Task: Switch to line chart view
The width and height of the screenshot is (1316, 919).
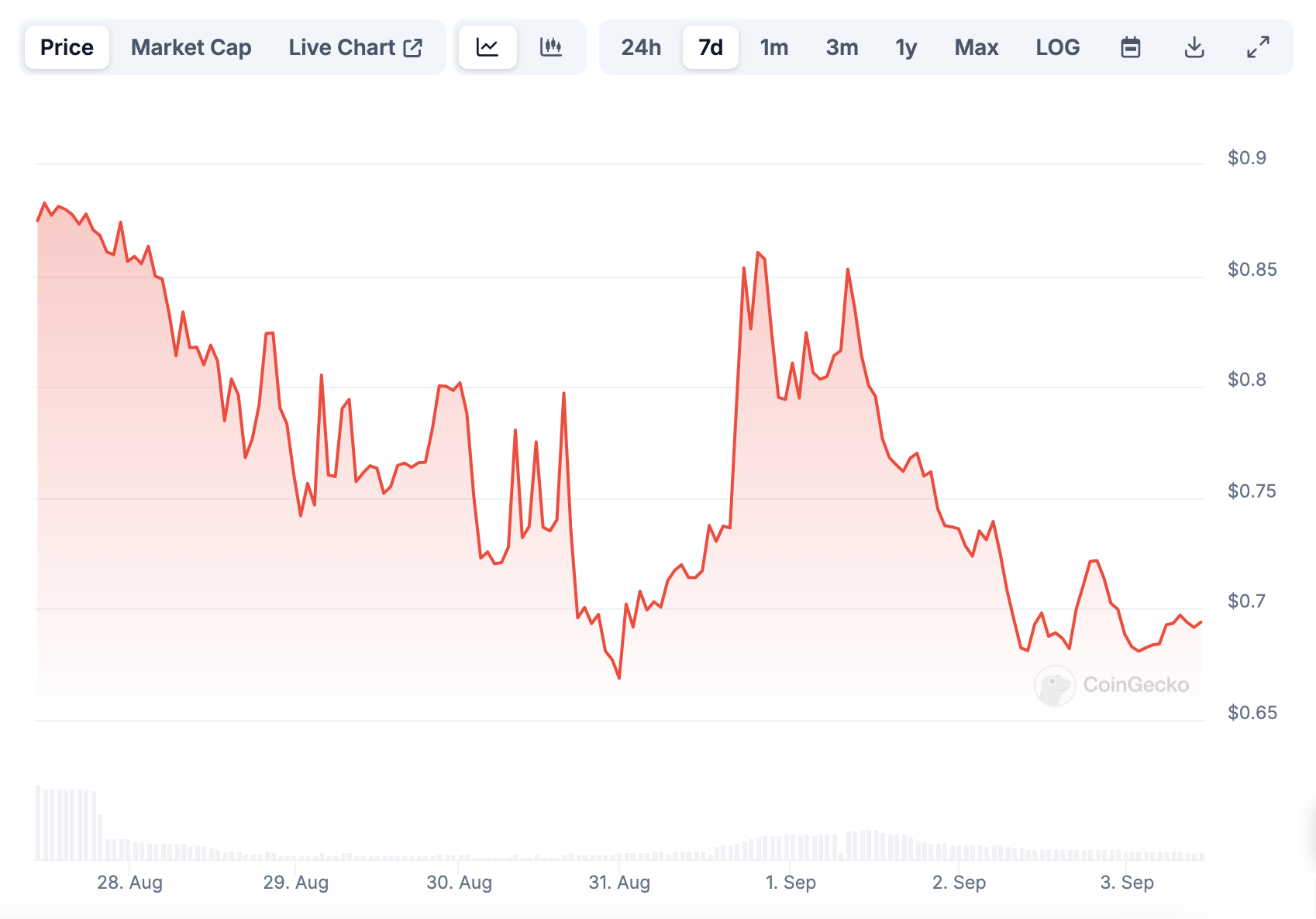Action: [487, 47]
